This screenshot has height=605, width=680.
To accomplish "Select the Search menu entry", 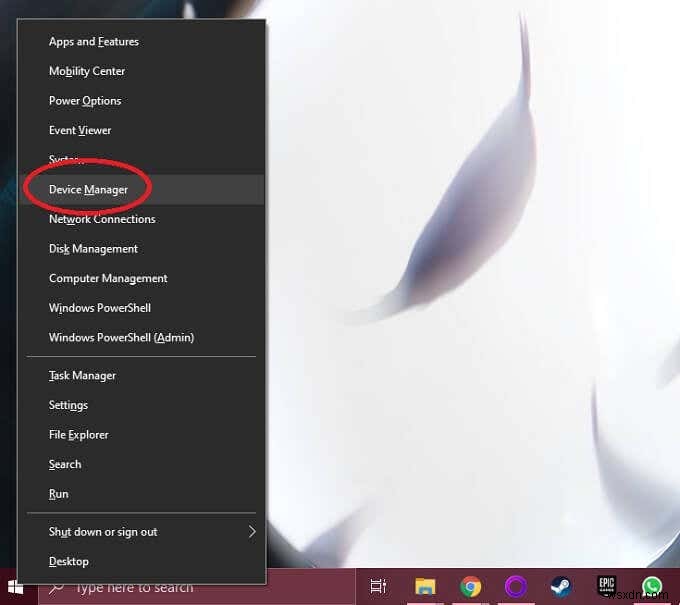I will (x=141, y=464).
